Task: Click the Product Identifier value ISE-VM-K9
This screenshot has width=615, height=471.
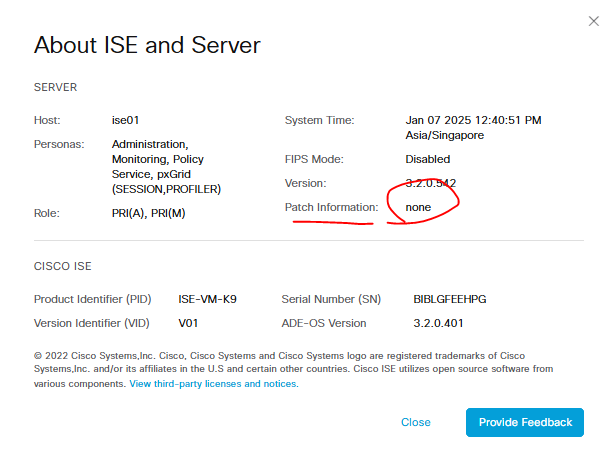Action: [207, 299]
